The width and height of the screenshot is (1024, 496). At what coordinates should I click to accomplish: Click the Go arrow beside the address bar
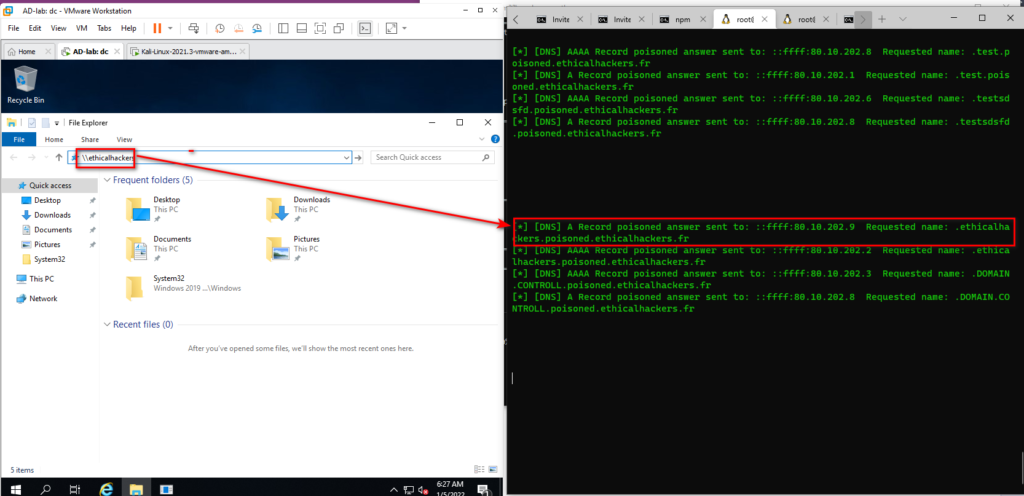[x=358, y=157]
